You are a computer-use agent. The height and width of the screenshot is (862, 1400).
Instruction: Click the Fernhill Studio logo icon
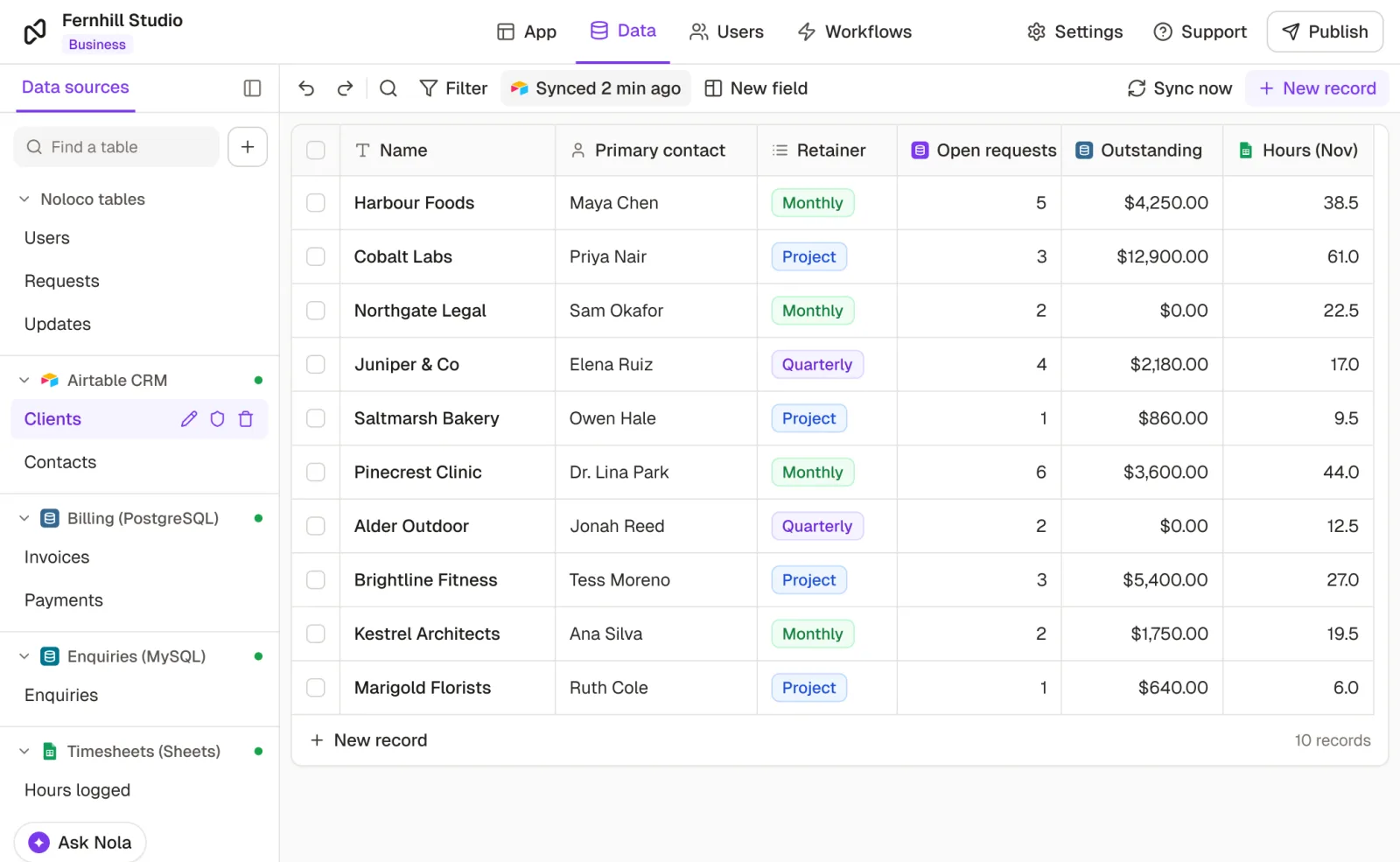click(35, 32)
